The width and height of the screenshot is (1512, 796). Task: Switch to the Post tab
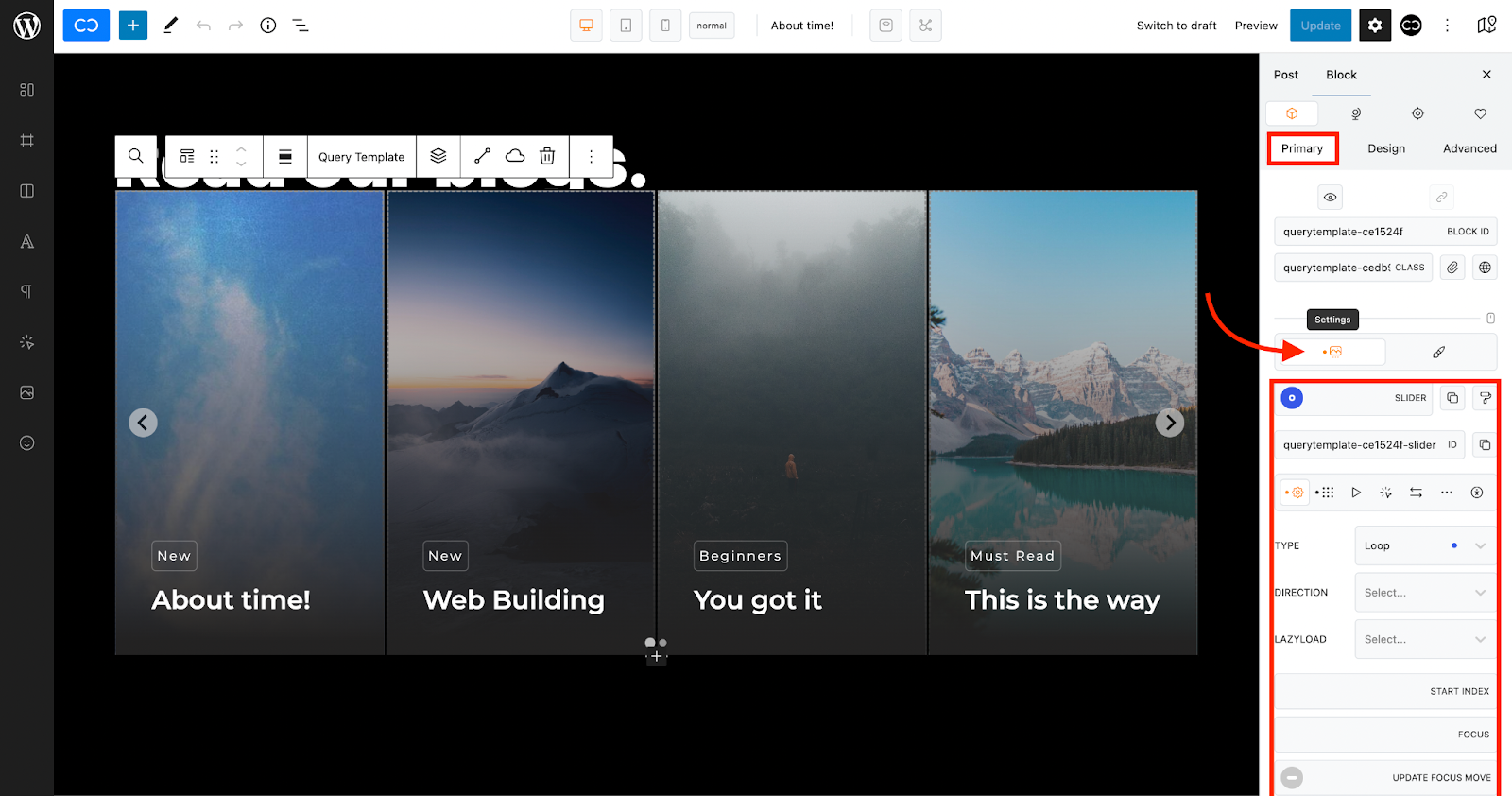pos(1286,75)
